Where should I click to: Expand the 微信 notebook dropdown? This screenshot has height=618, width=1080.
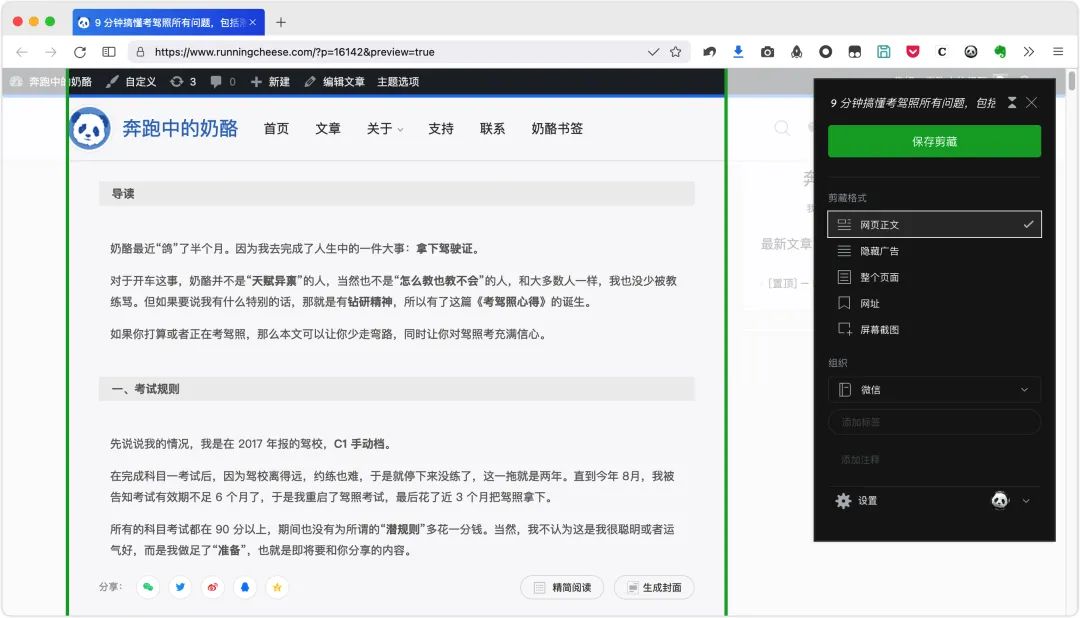coord(934,389)
